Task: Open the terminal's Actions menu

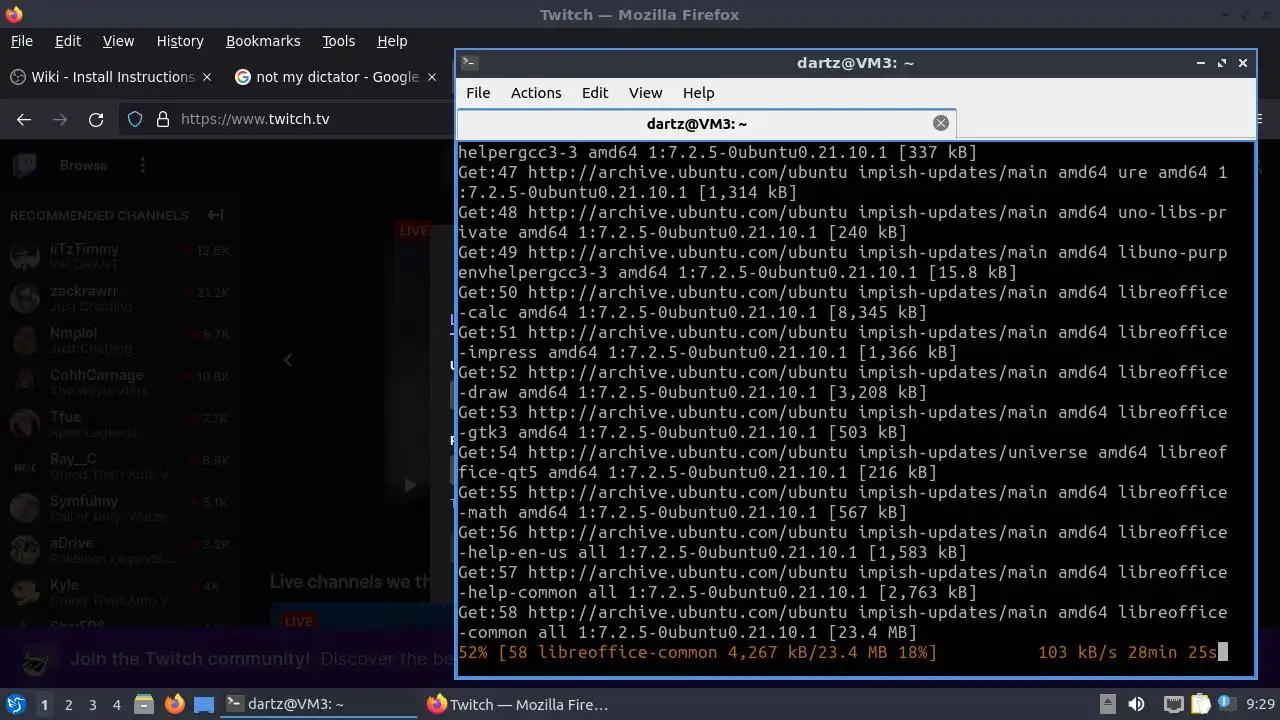Action: [536, 92]
